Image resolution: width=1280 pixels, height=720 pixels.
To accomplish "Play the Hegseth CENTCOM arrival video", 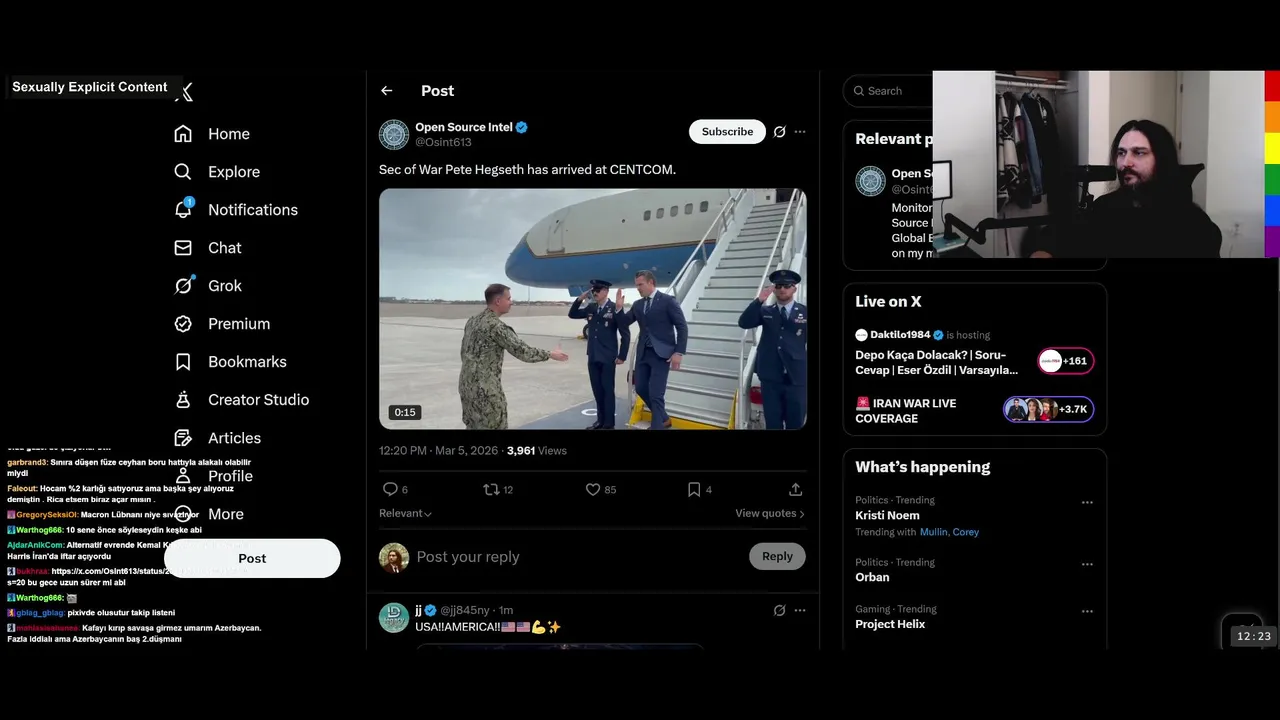I will click(593, 309).
